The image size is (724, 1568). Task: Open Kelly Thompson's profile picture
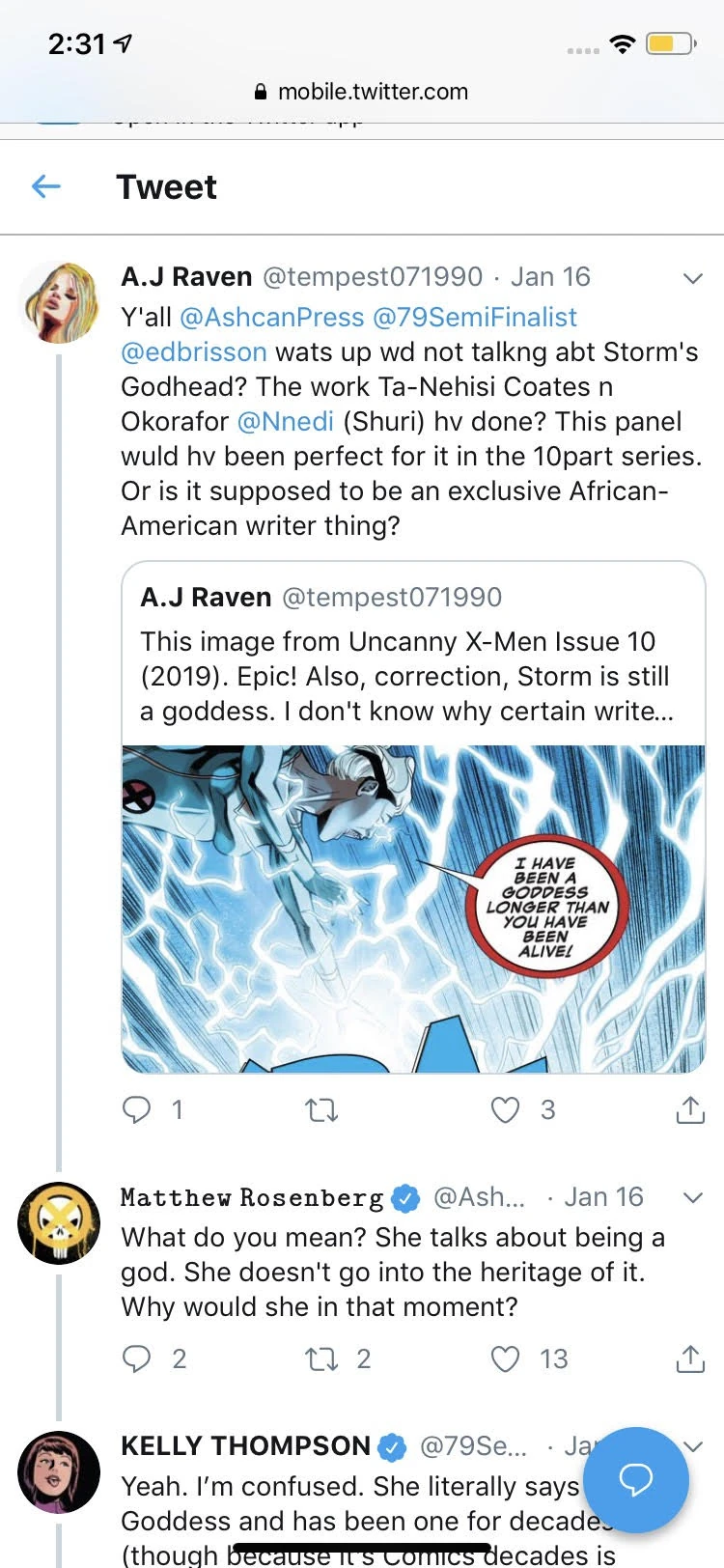(59, 1471)
